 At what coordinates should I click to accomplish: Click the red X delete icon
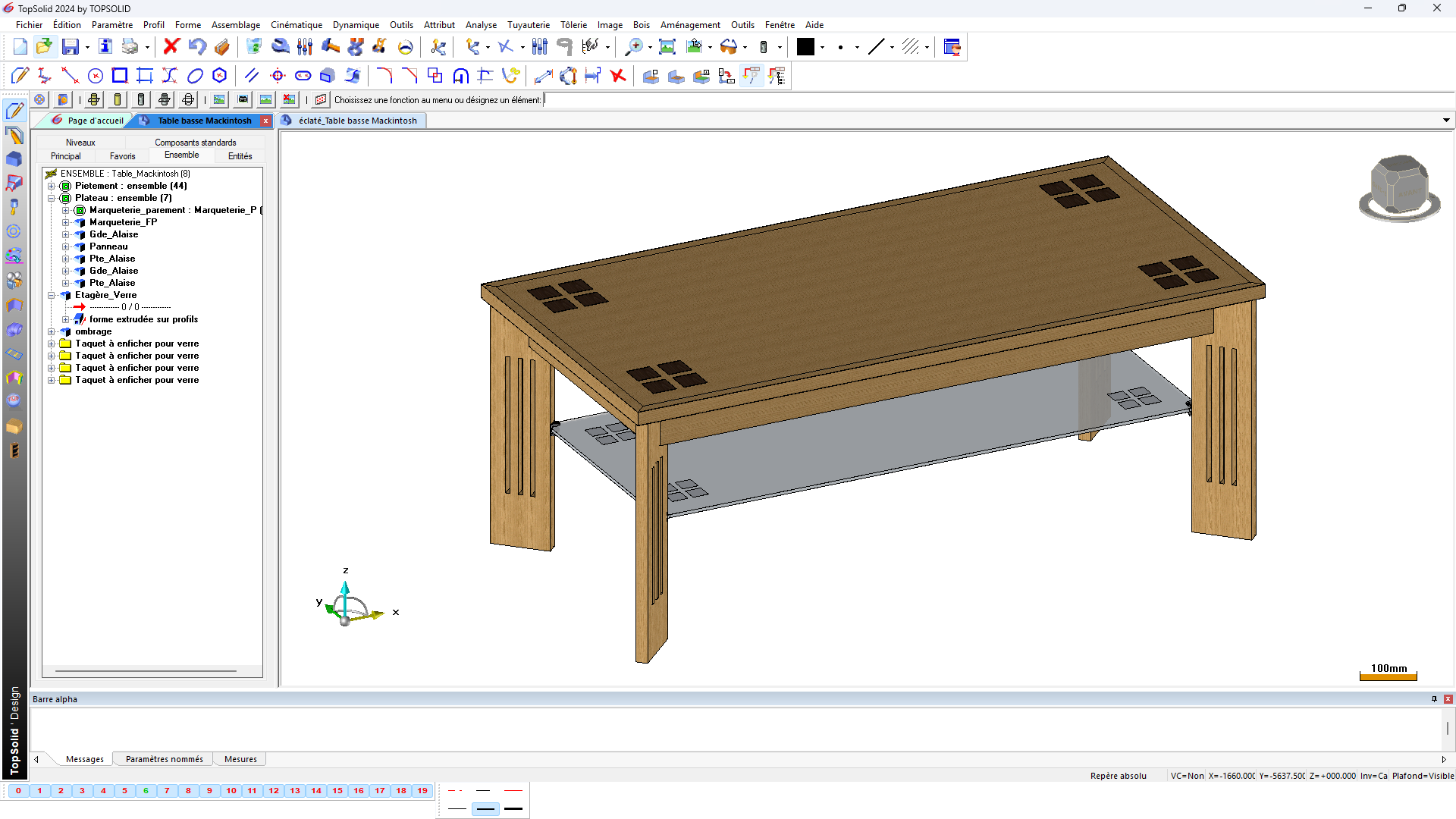click(171, 47)
